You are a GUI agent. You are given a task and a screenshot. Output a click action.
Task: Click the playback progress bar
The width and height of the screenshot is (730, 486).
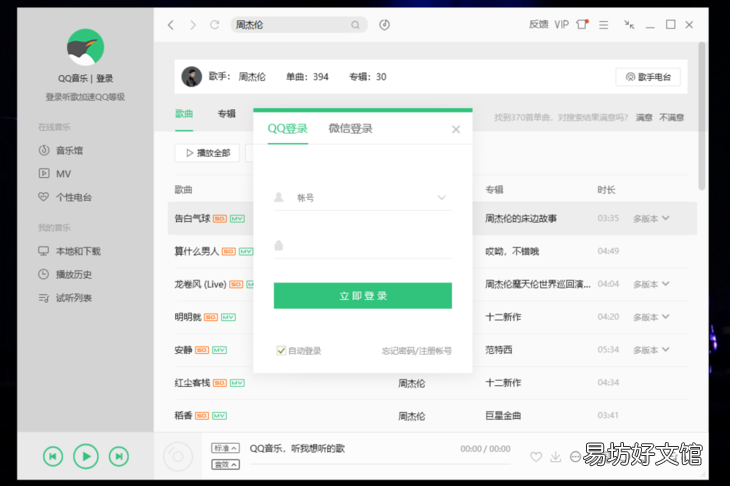click(380, 464)
